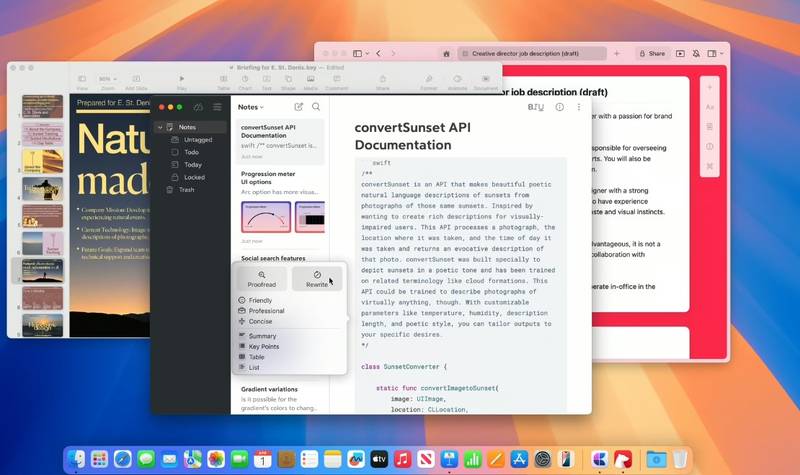Viewport: 800px width, 475px height.
Task: Click plus icon in right sidebar strip
Action: 710,87
